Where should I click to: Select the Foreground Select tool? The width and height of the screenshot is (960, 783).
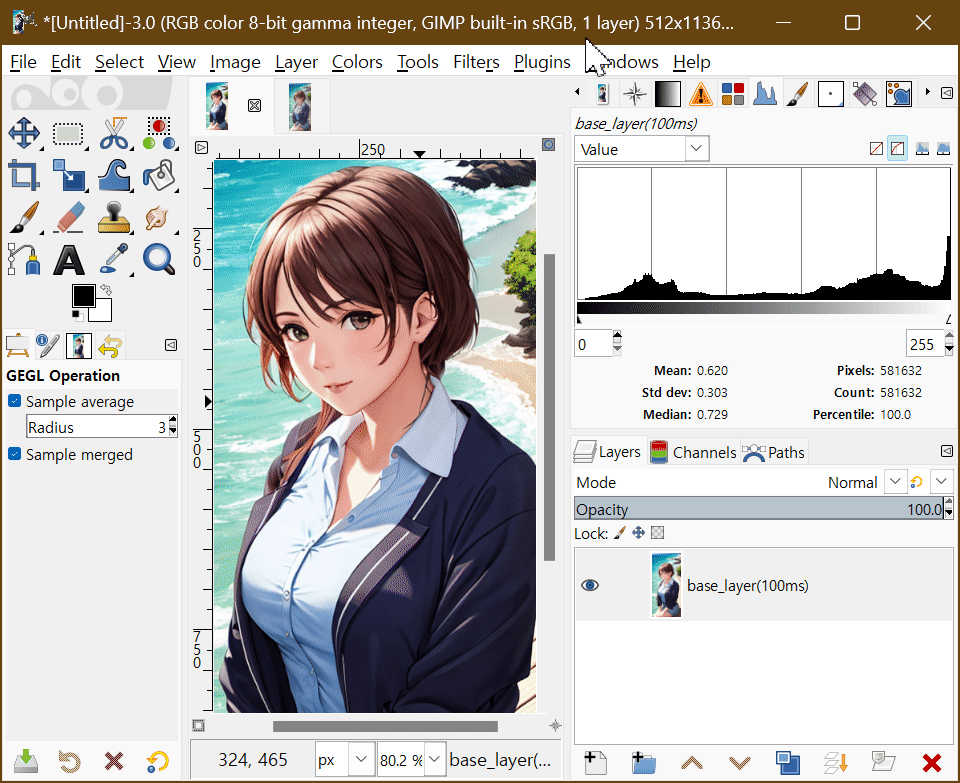159,133
